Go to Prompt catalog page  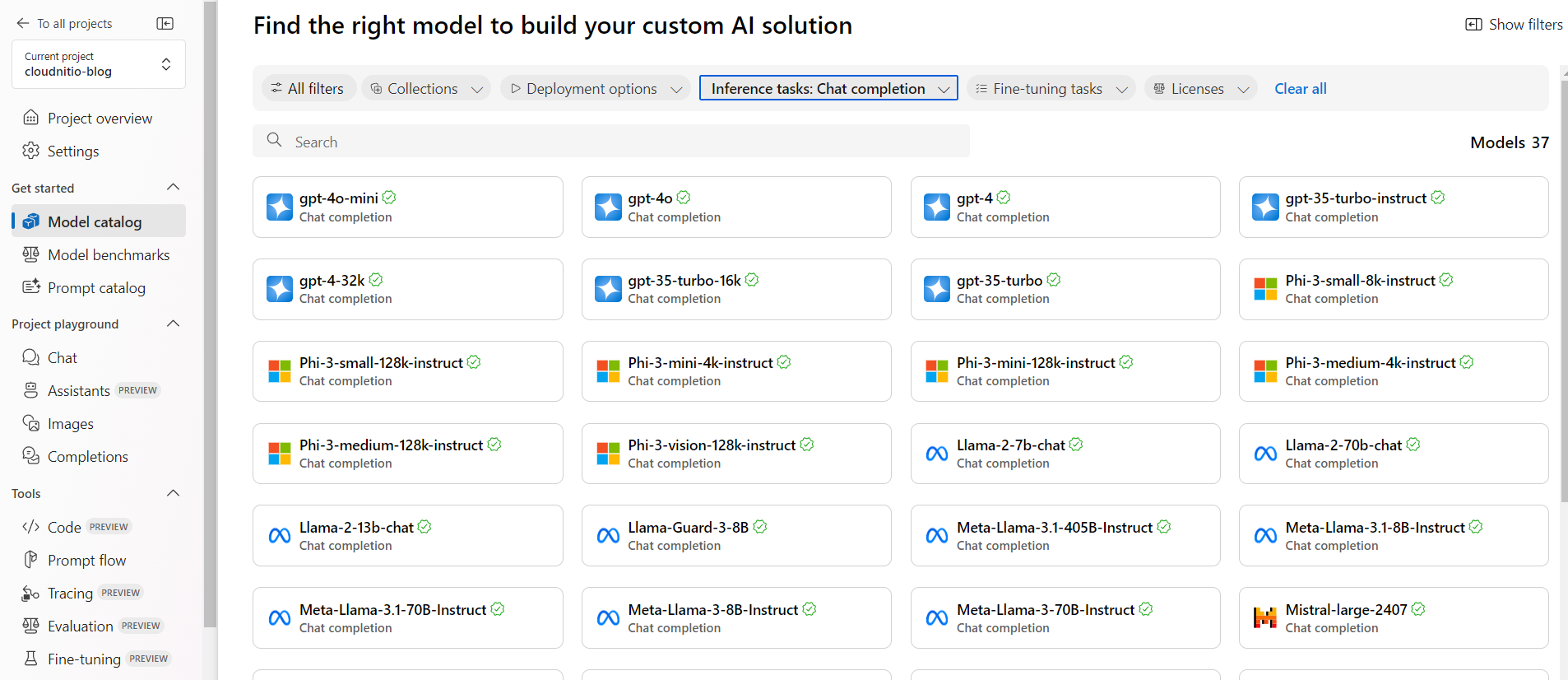click(x=99, y=287)
